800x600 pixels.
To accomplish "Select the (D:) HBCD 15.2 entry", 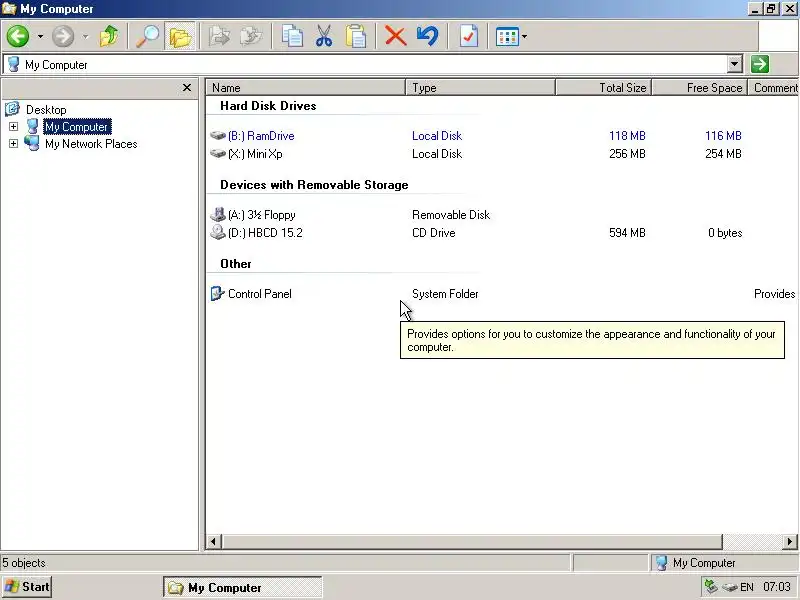I will pyautogui.click(x=265, y=233).
